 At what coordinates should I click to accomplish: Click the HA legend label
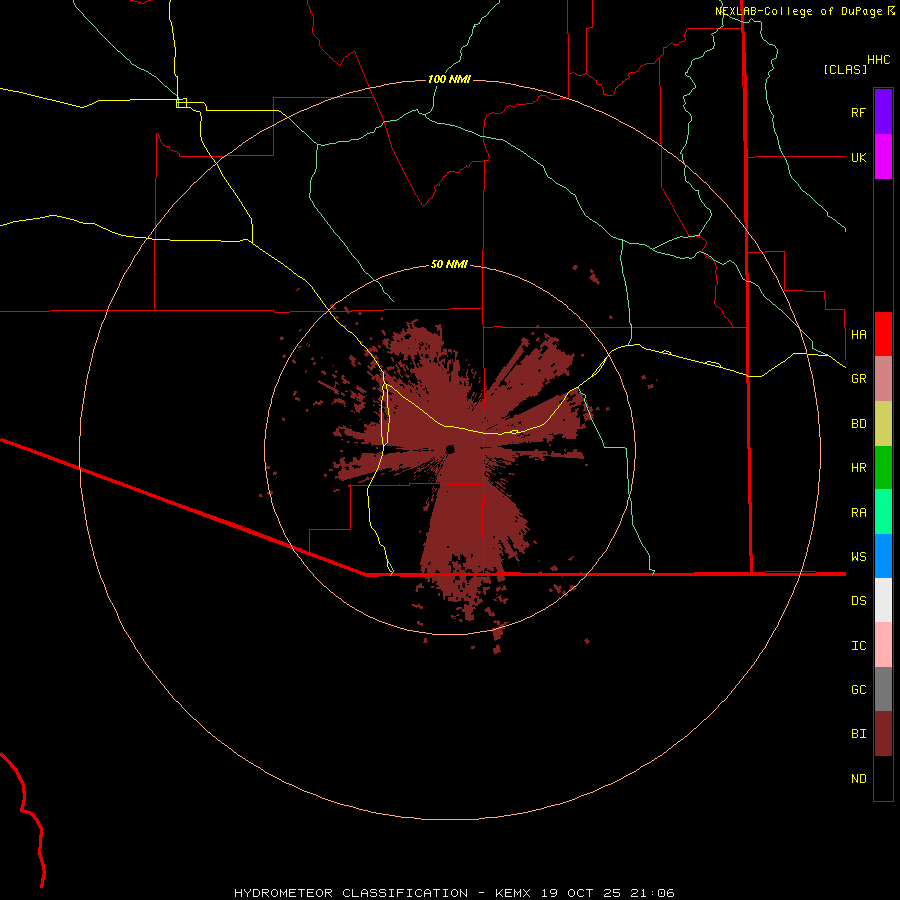click(858, 334)
